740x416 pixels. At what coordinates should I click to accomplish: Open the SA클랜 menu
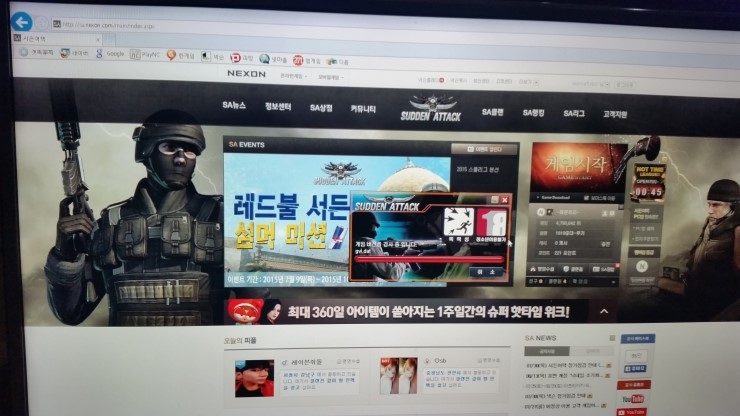point(493,112)
